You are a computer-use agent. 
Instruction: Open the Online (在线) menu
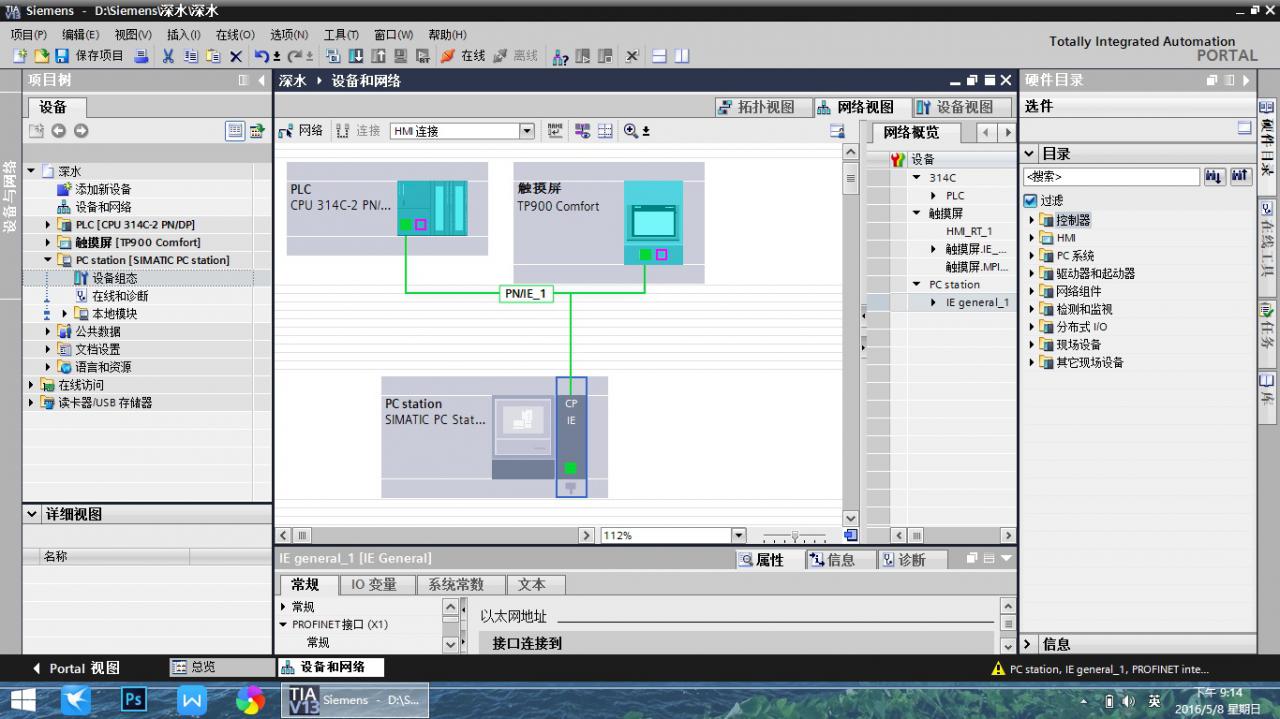[x=235, y=34]
